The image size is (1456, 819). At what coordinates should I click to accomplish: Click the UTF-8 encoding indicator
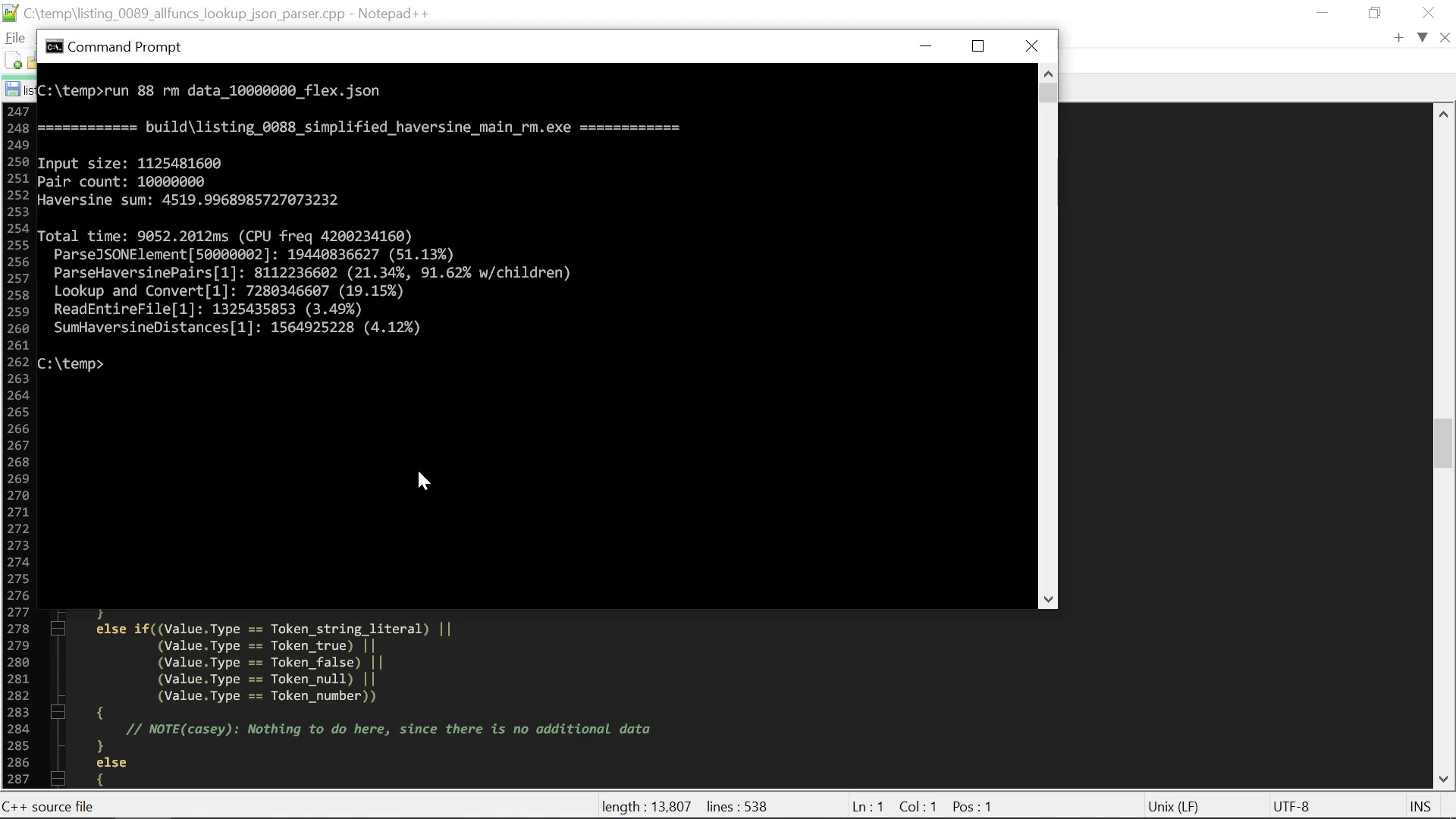(x=1291, y=806)
